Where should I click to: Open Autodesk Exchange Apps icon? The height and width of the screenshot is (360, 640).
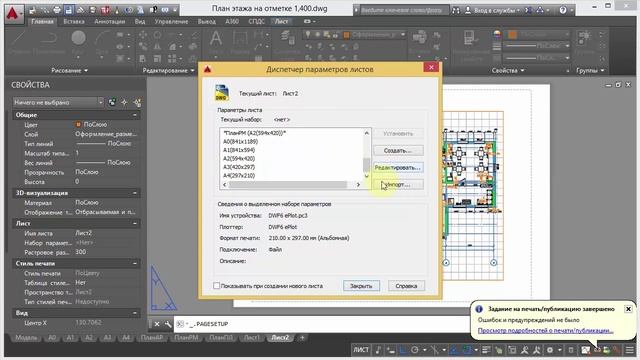click(528, 10)
